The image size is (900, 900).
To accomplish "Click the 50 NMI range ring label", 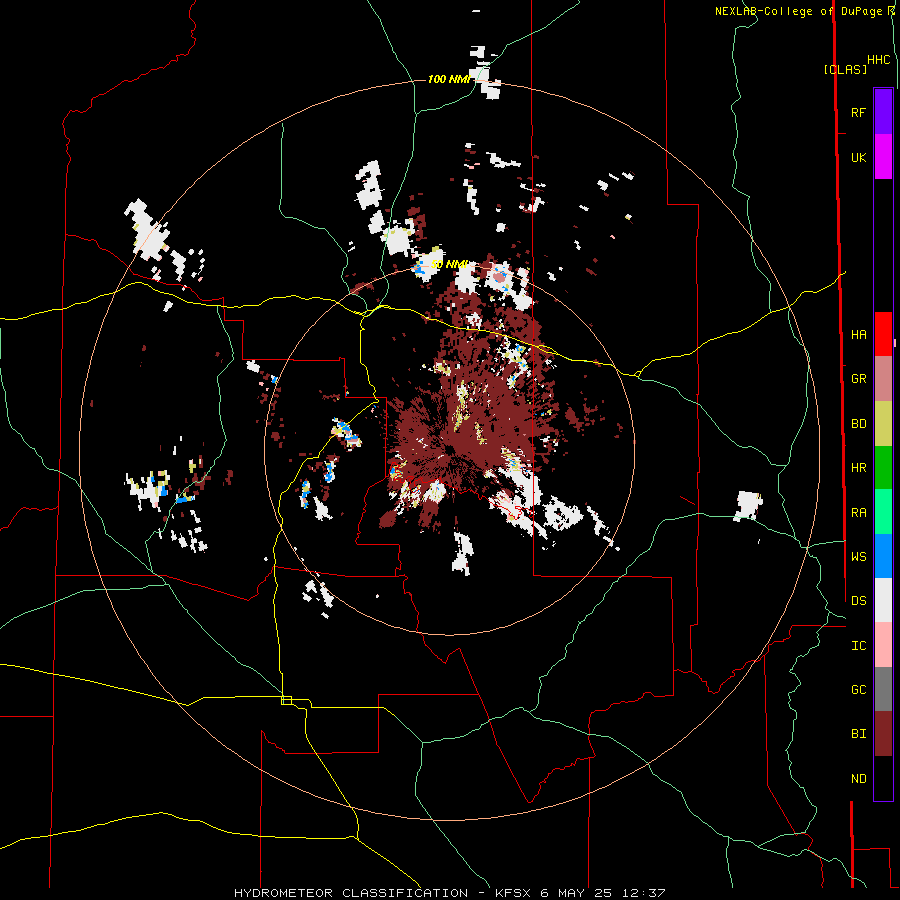I will click(x=449, y=264).
